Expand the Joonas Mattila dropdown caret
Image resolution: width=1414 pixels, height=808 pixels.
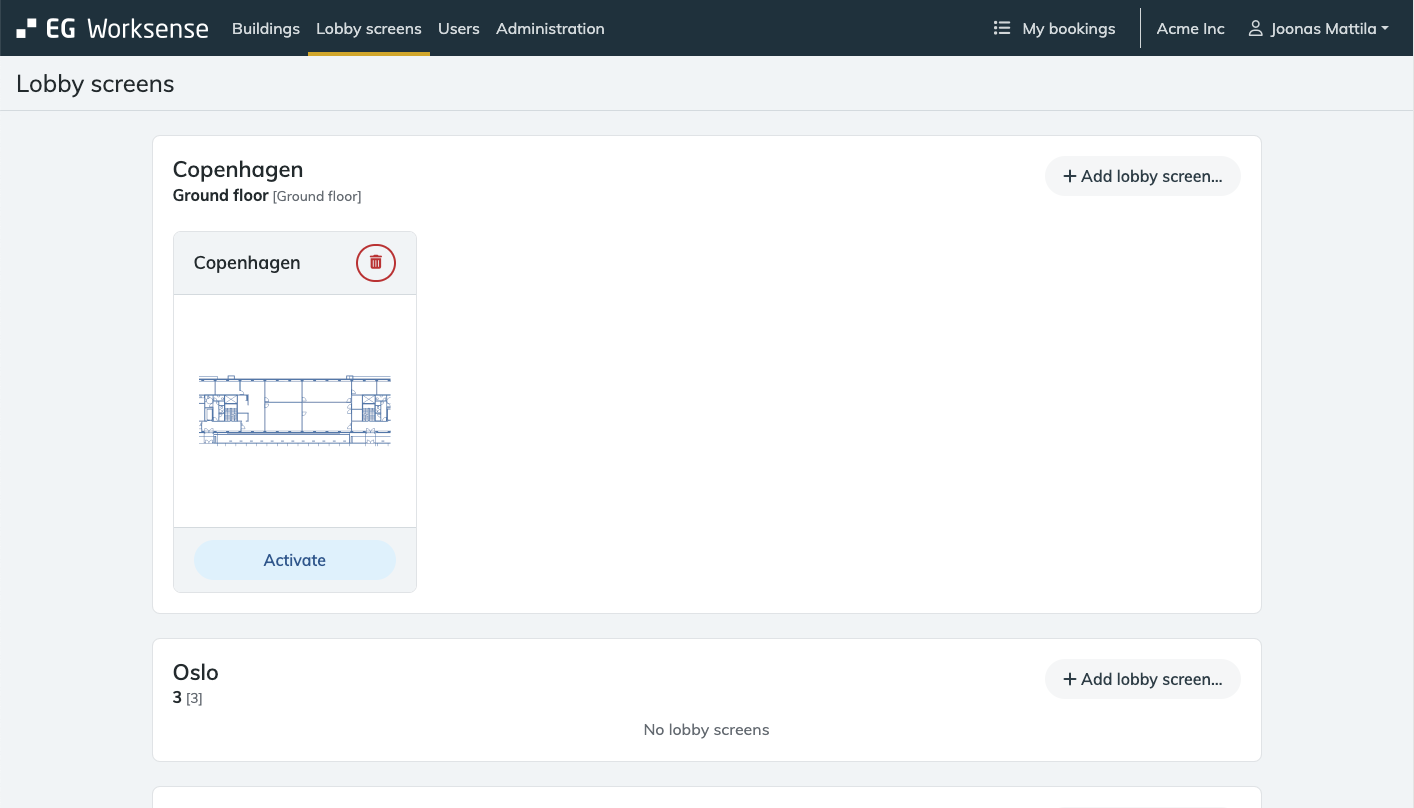coord(1385,29)
